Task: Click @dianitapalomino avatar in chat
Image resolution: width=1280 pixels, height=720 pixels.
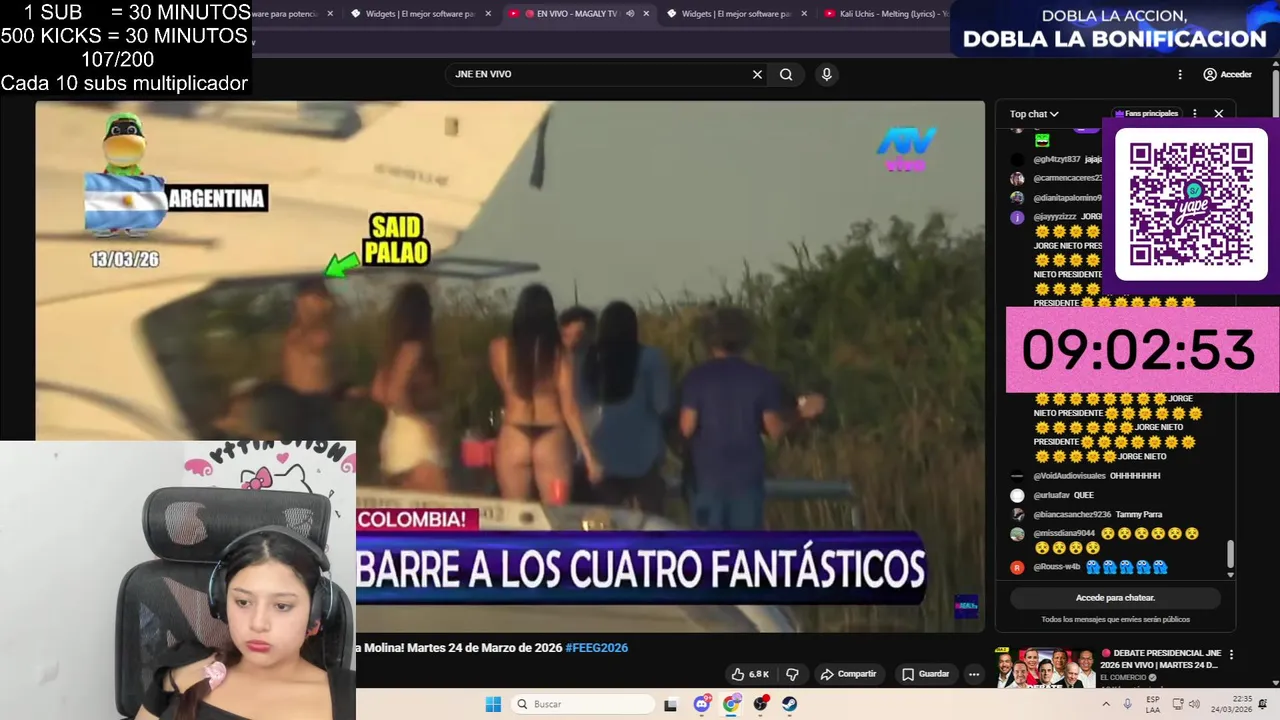Action: (x=1017, y=198)
